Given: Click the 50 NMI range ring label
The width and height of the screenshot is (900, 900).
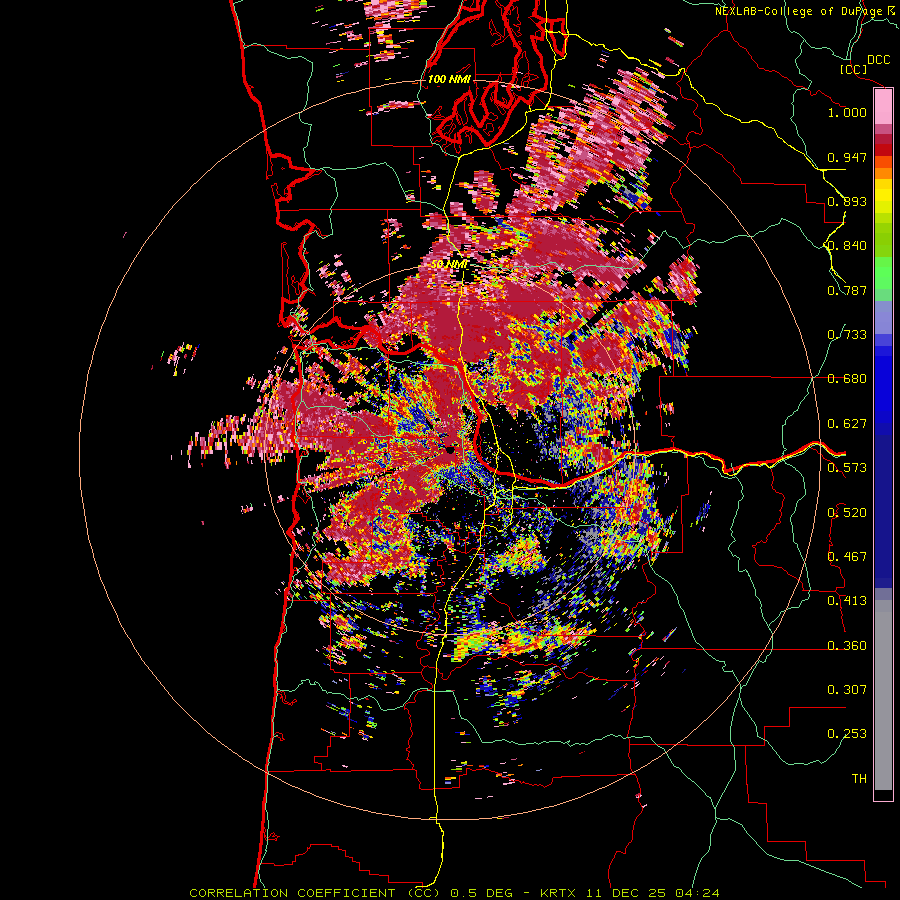Looking at the screenshot, I should (449, 264).
